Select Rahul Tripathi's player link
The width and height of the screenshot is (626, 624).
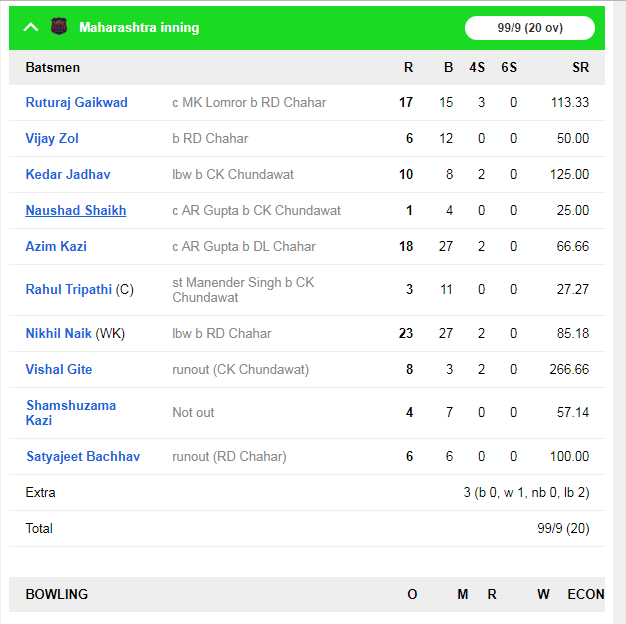[x=69, y=289]
